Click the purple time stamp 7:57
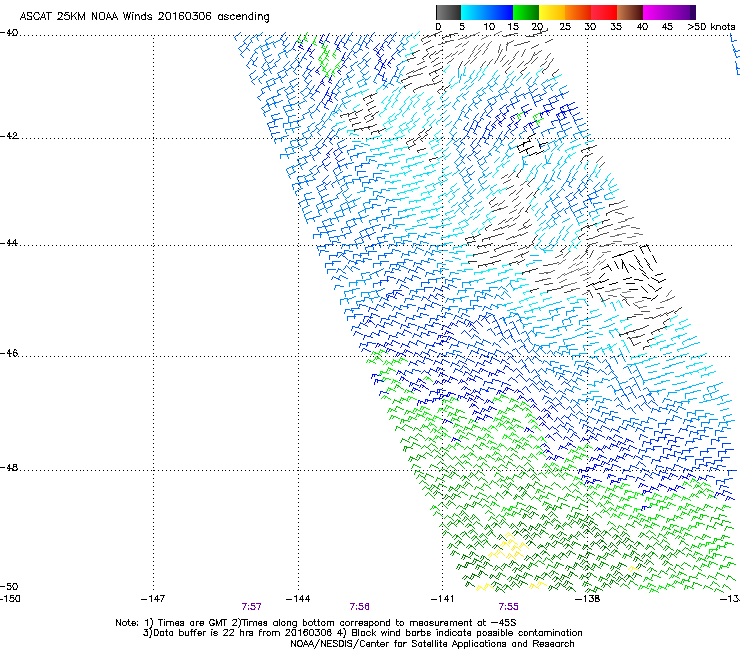The image size is (740, 650). pos(252,607)
